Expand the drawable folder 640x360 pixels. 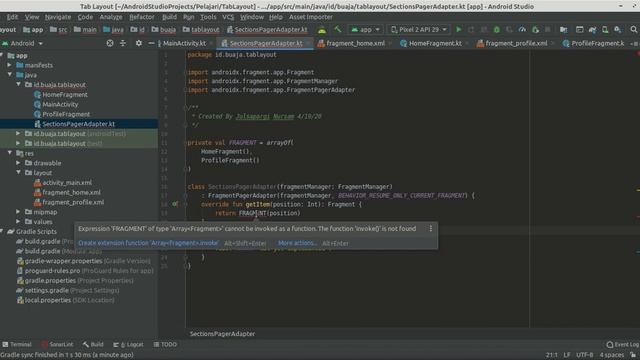[x=18, y=163]
